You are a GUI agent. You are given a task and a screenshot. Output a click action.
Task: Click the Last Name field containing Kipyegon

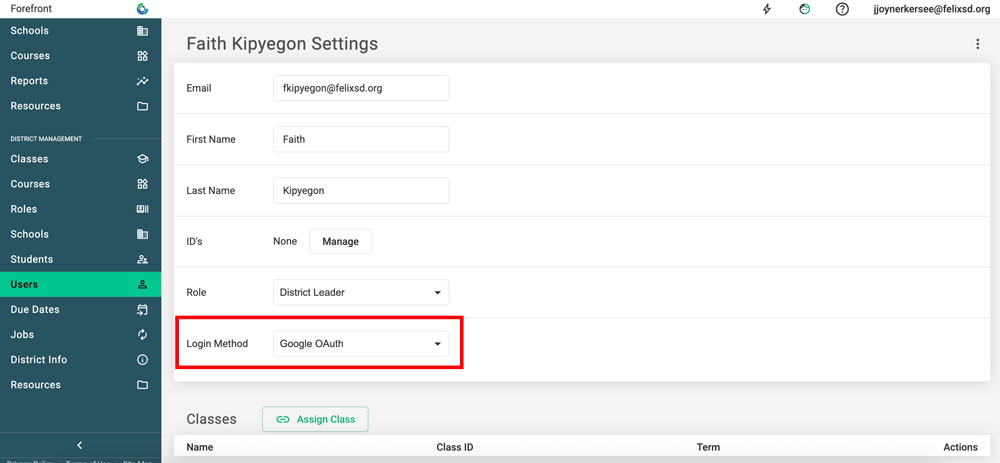pyautogui.click(x=361, y=190)
